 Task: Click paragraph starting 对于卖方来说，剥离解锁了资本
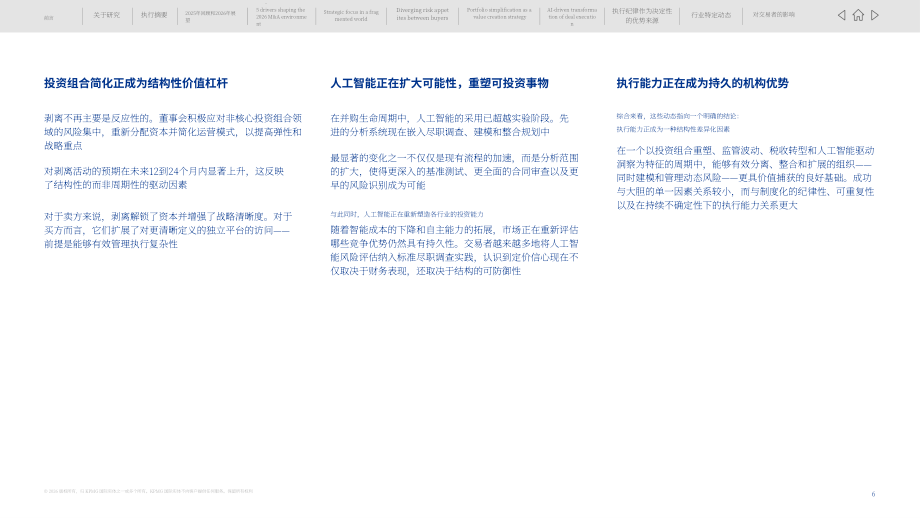click(168, 230)
